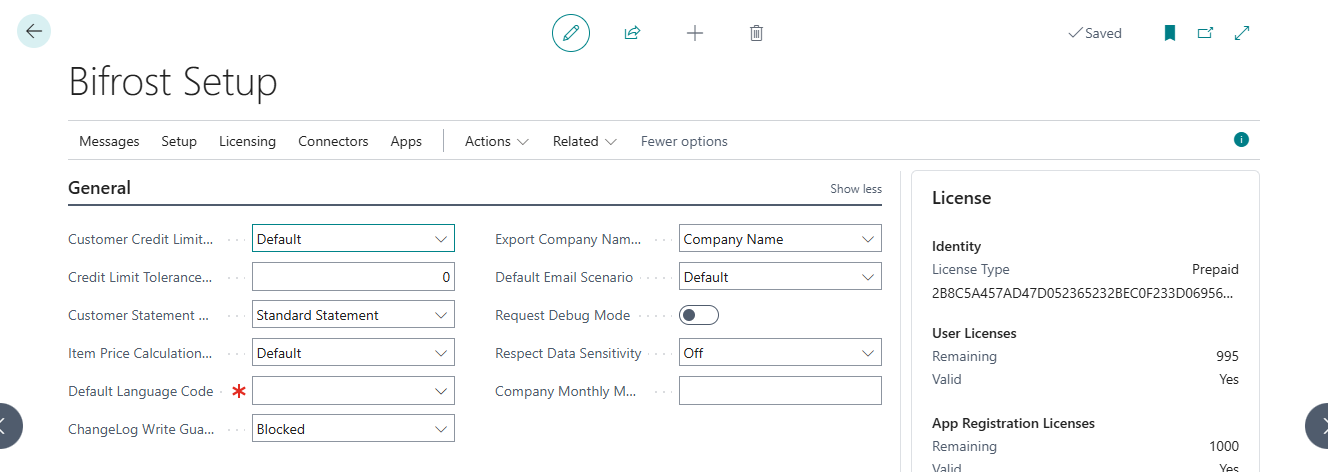Viewport: 1328px width, 472px height.
Task: Open the Connectors menu
Action: [x=333, y=141]
